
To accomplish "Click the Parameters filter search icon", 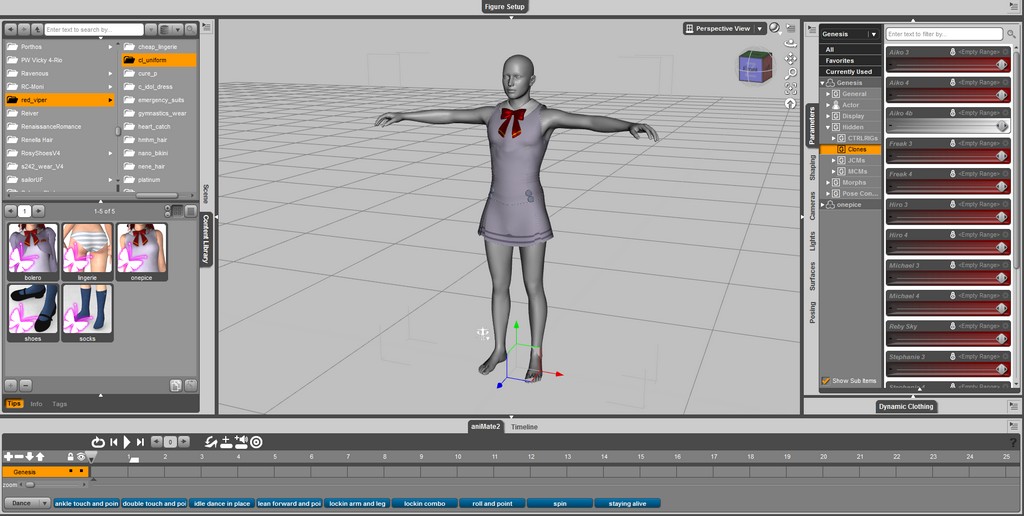I will pos(1012,34).
